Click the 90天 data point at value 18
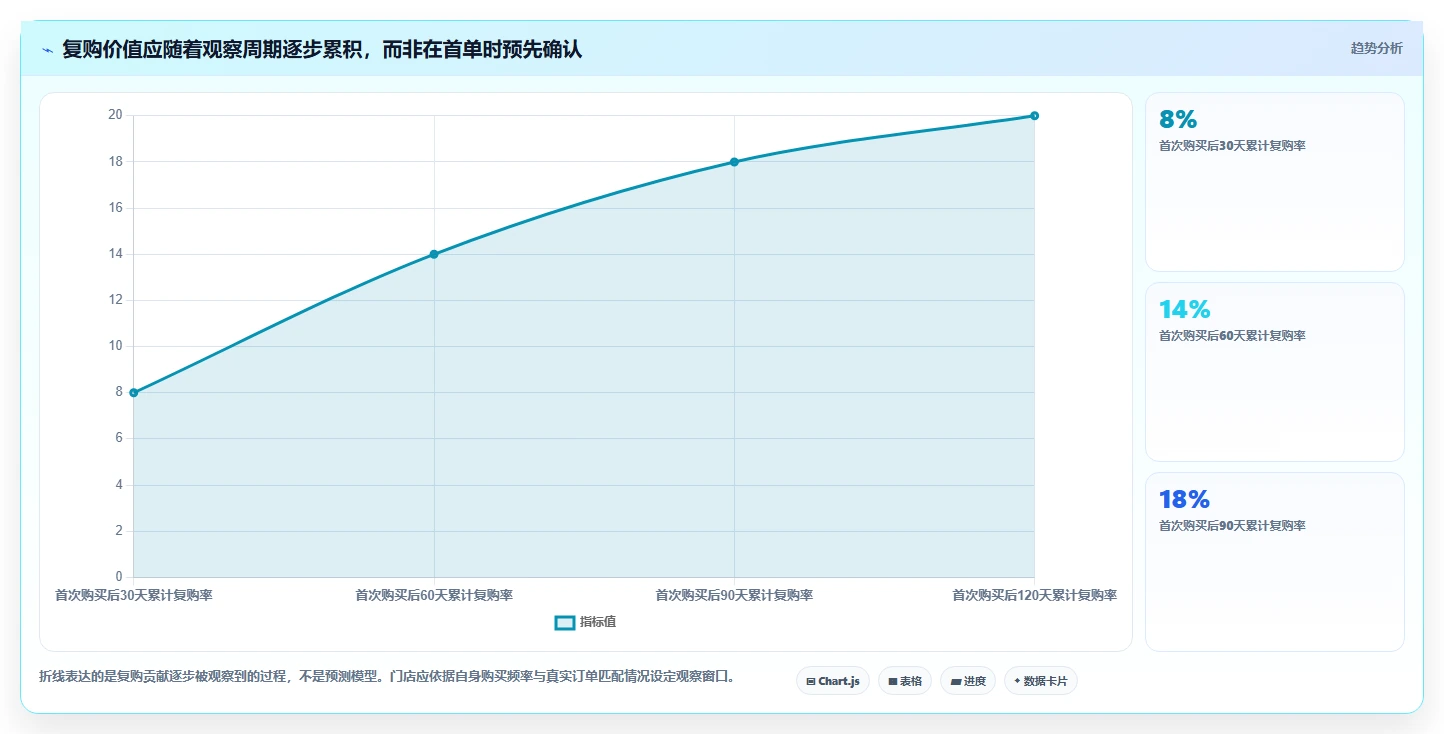The width and height of the screenshot is (1444, 734). (x=734, y=162)
